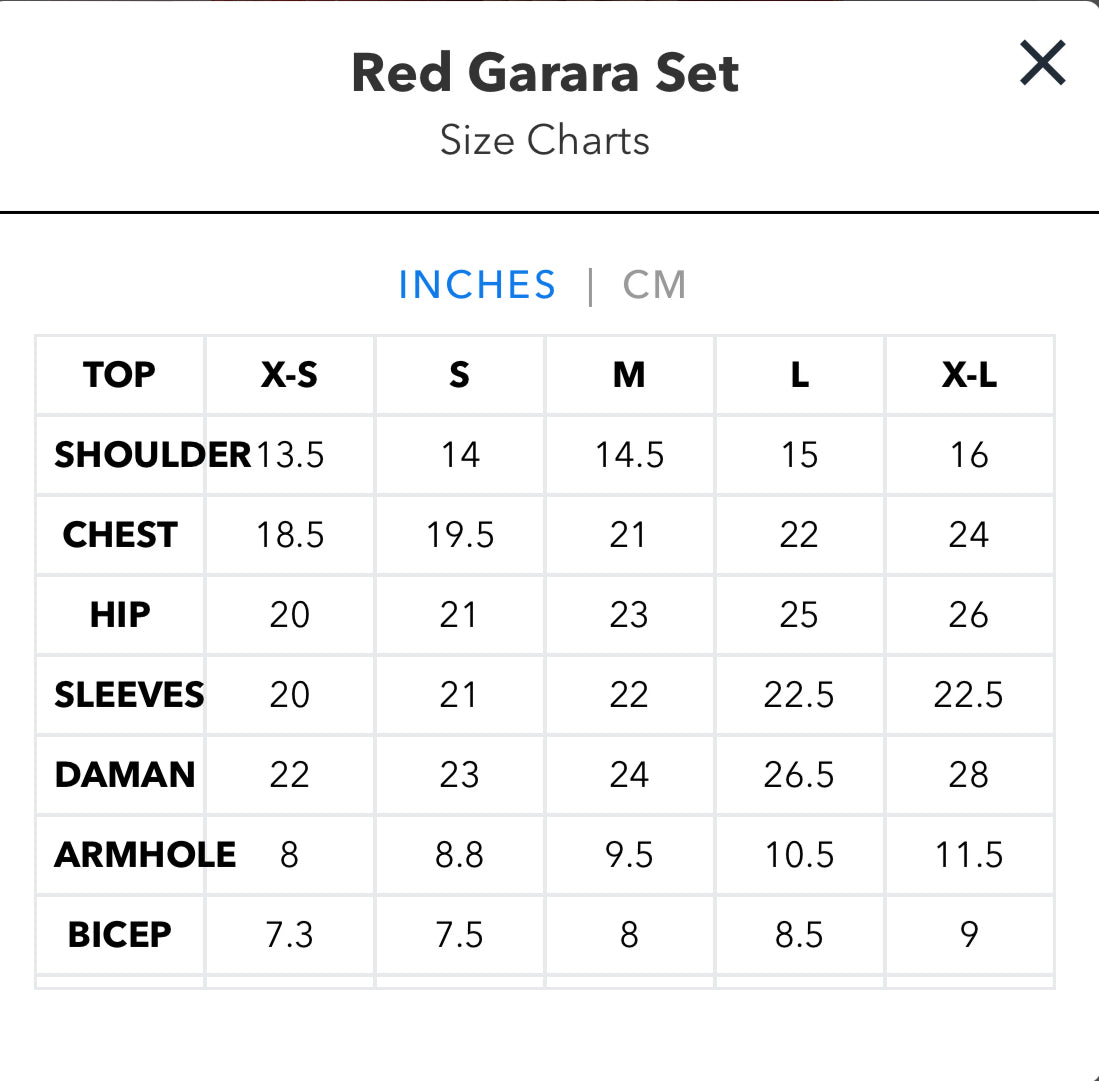The height and width of the screenshot is (1081, 1099).
Task: Select the BICEP row label
Action: [x=120, y=935]
